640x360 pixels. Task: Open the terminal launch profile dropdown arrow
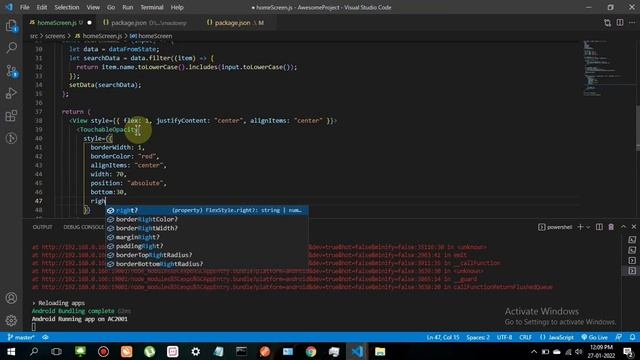588,227
